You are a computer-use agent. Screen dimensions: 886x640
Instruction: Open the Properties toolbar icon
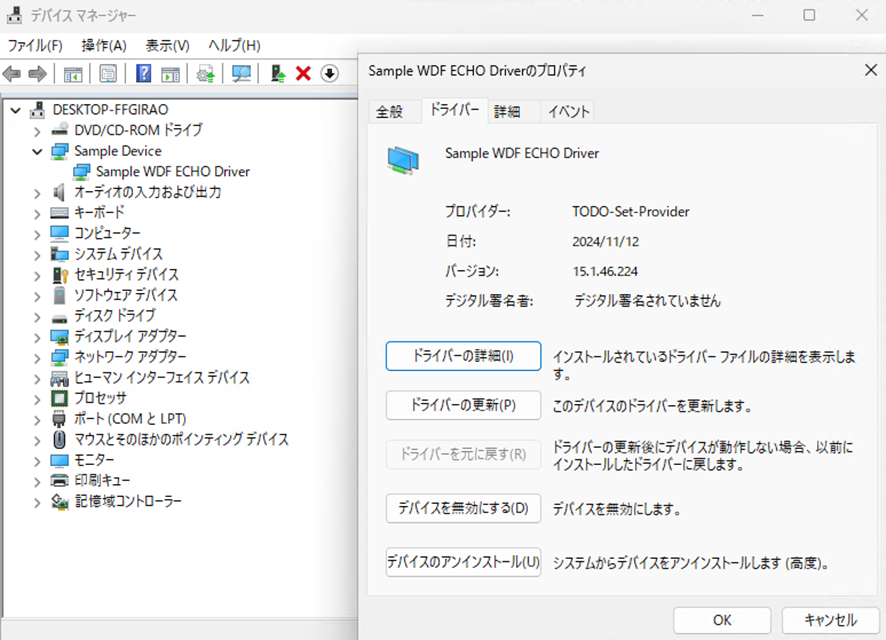(x=106, y=73)
